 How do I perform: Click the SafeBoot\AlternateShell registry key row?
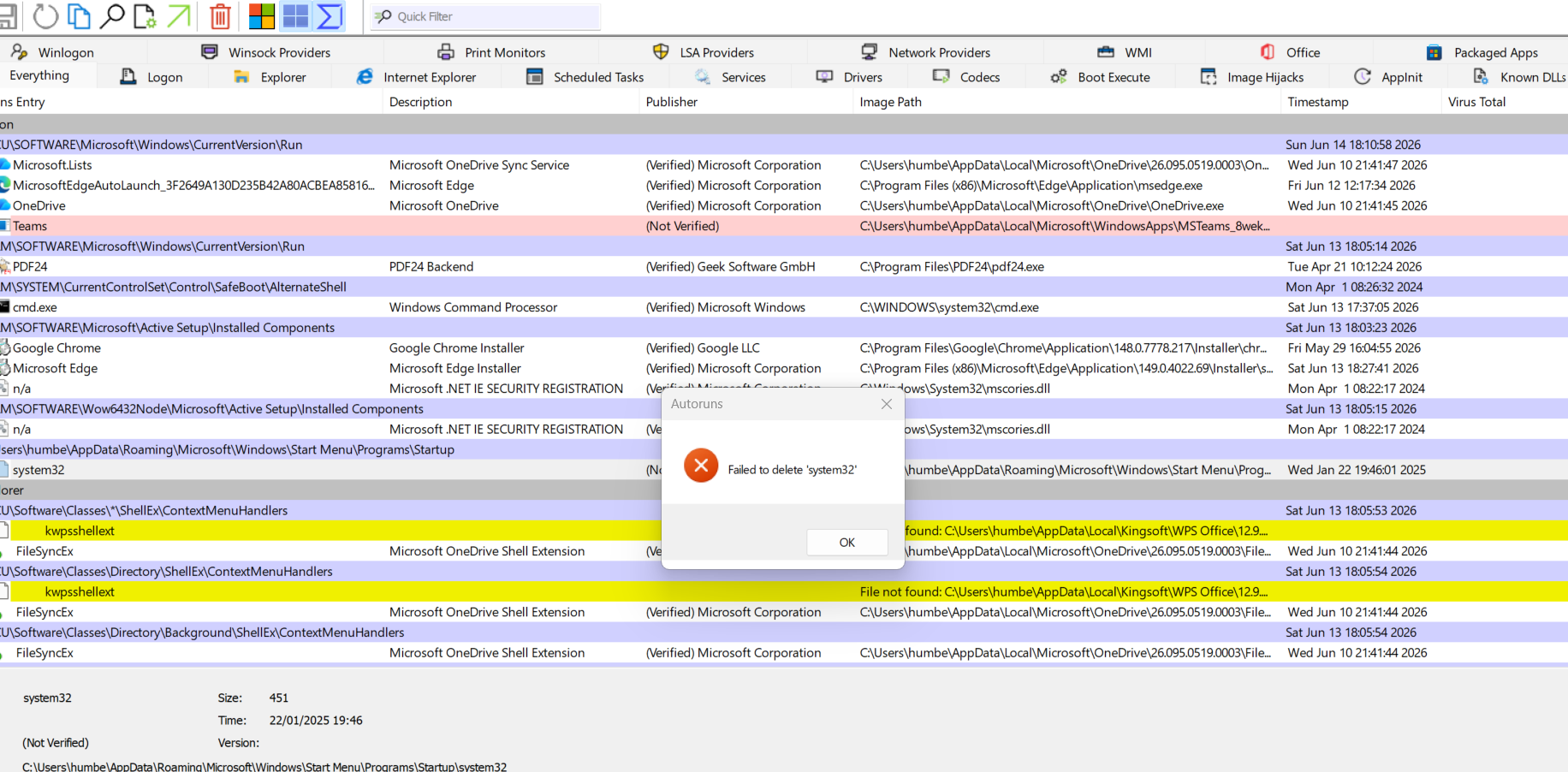tap(784, 287)
